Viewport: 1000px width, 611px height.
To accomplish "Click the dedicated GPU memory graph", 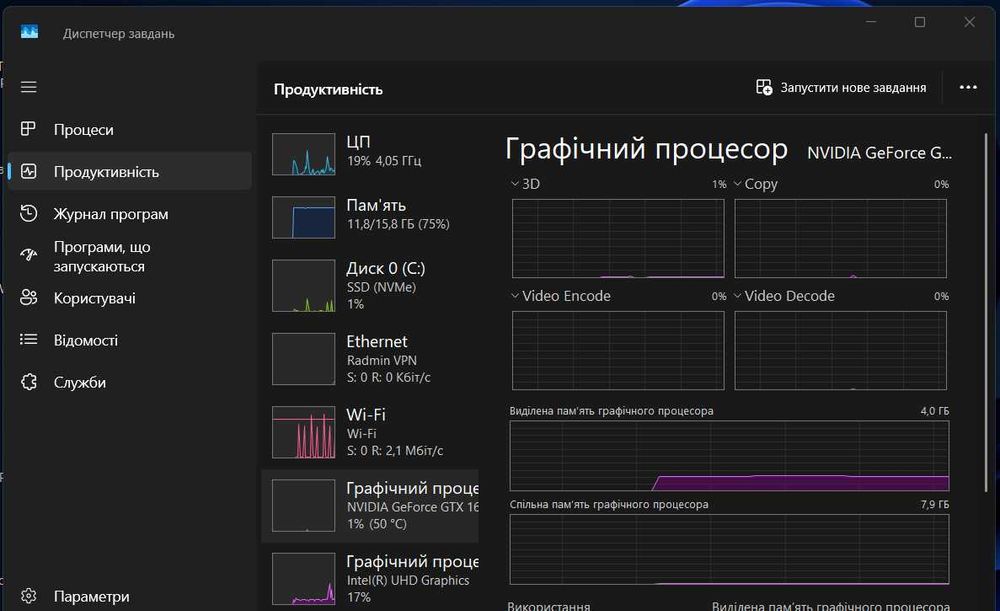I will 729,455.
